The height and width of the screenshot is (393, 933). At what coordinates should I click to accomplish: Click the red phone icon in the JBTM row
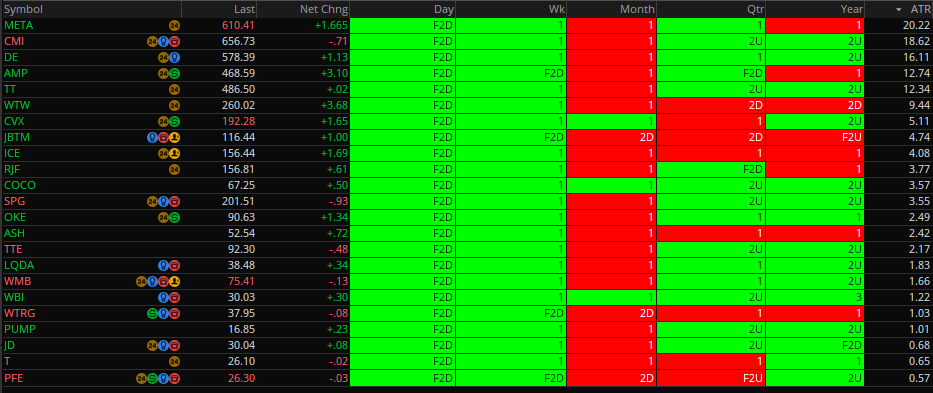pyautogui.click(x=164, y=138)
